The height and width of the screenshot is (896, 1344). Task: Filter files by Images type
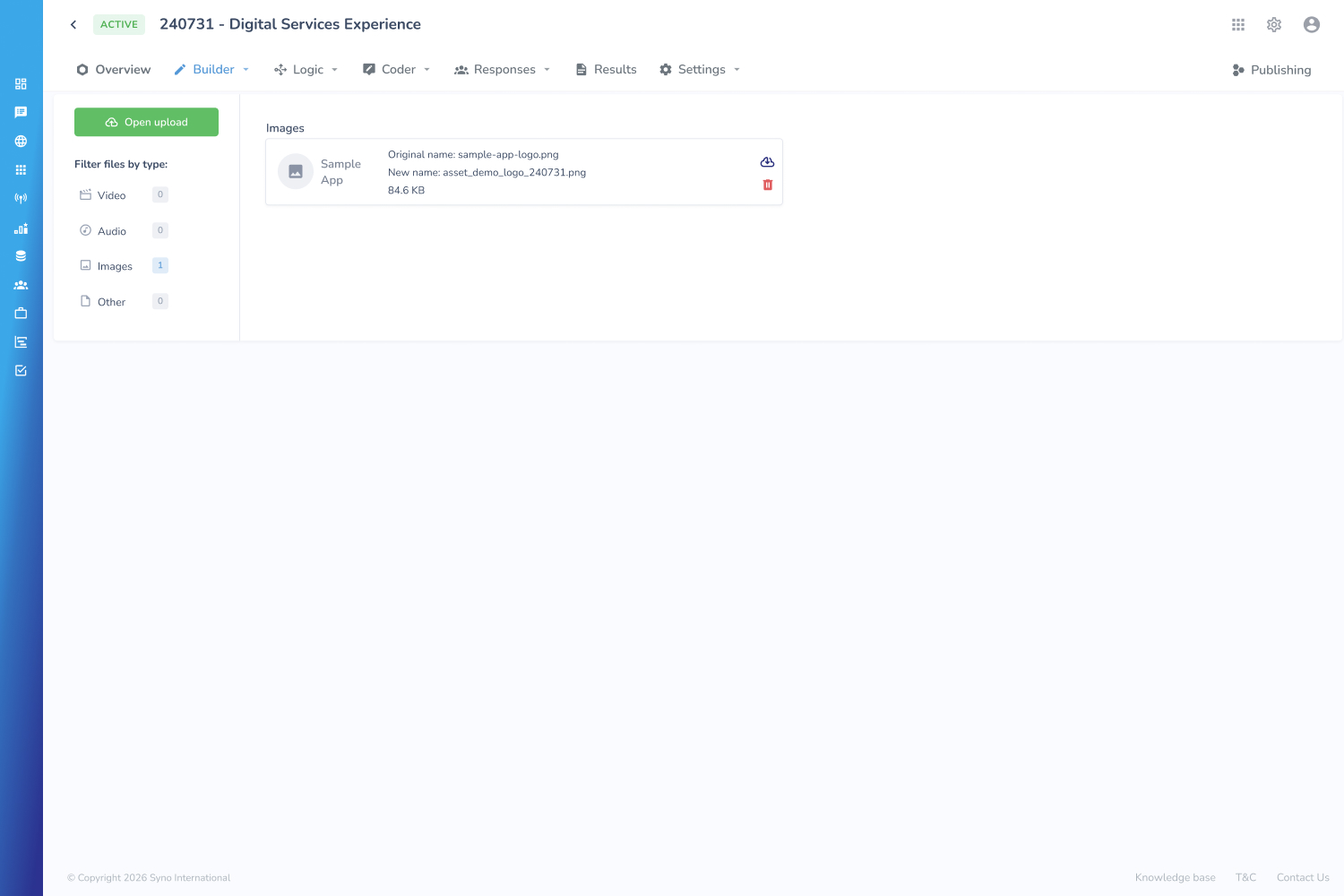[x=124, y=266]
